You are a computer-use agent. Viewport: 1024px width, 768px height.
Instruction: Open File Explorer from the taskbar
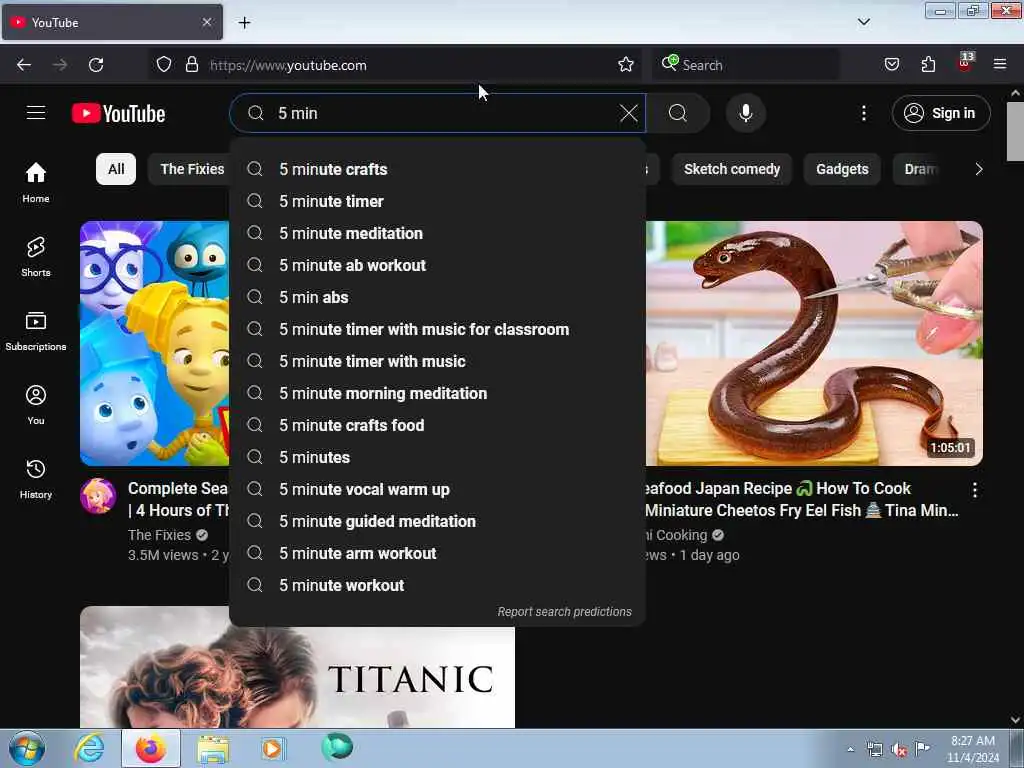pos(213,748)
